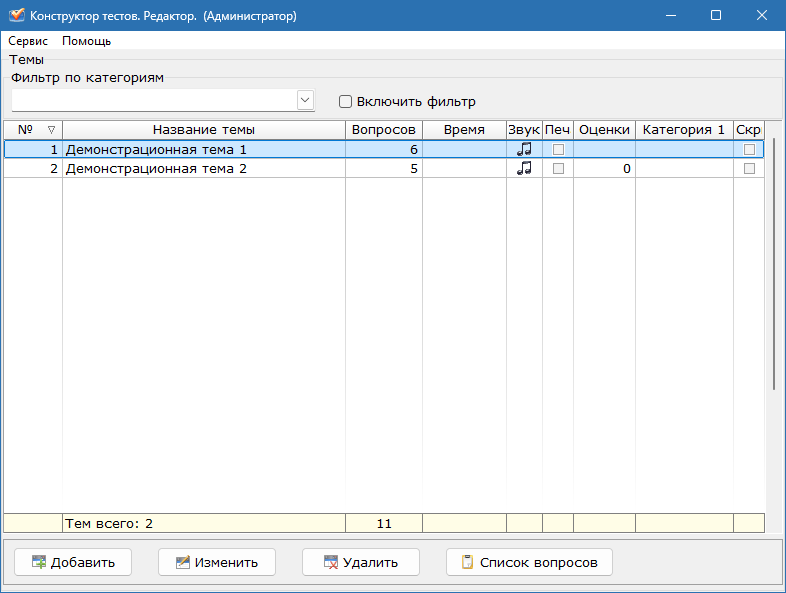The height and width of the screenshot is (593, 786).
Task: Click the Звук column header
Action: pyautogui.click(x=524, y=130)
